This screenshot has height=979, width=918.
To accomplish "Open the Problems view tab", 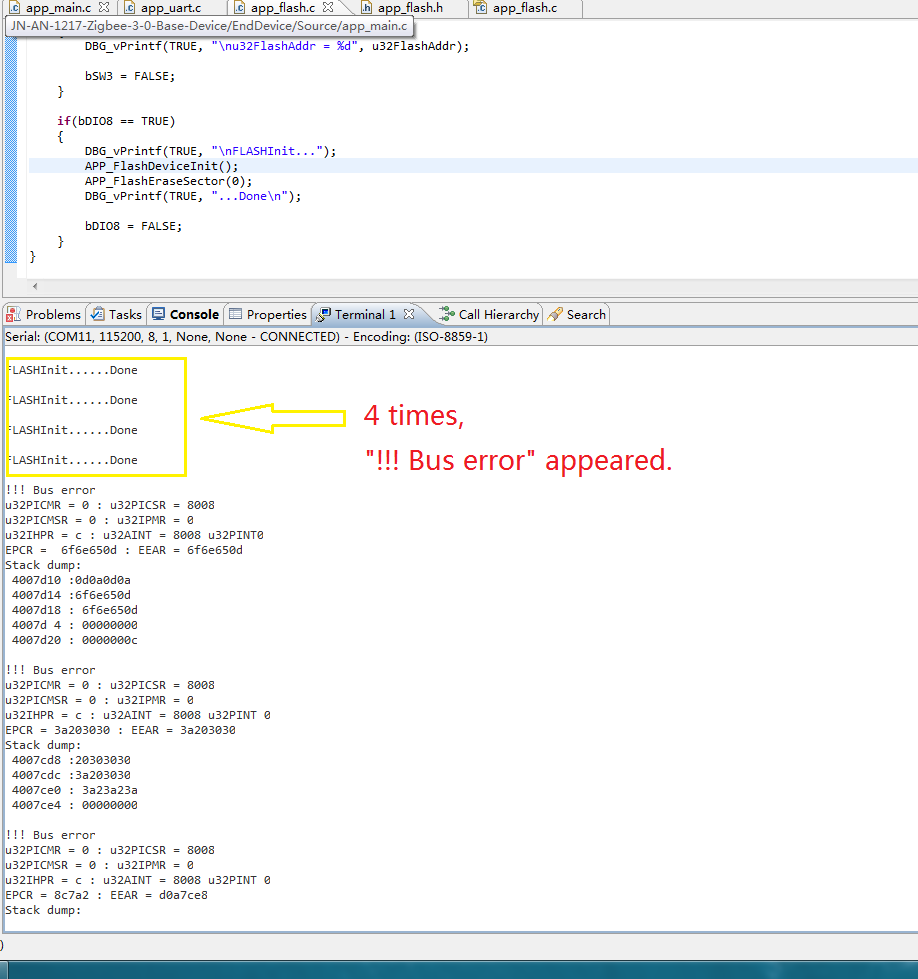I will [44, 314].
